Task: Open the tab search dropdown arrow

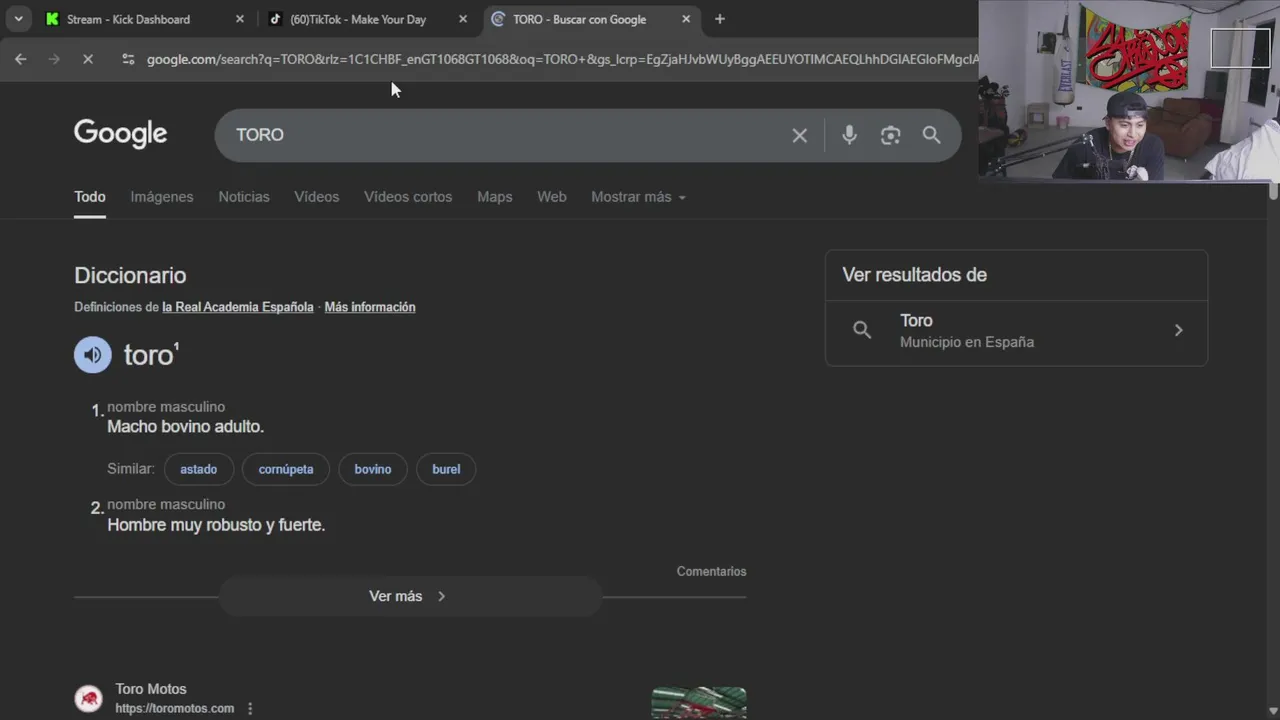Action: click(x=18, y=19)
